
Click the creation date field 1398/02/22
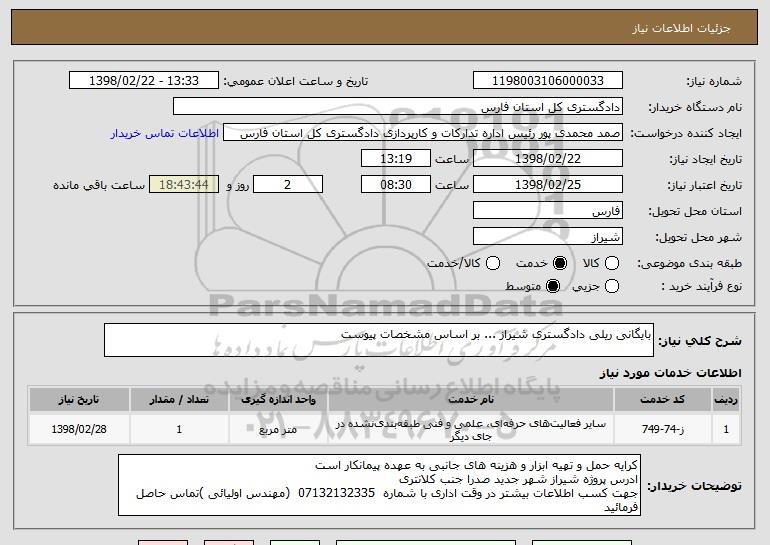coord(548,159)
